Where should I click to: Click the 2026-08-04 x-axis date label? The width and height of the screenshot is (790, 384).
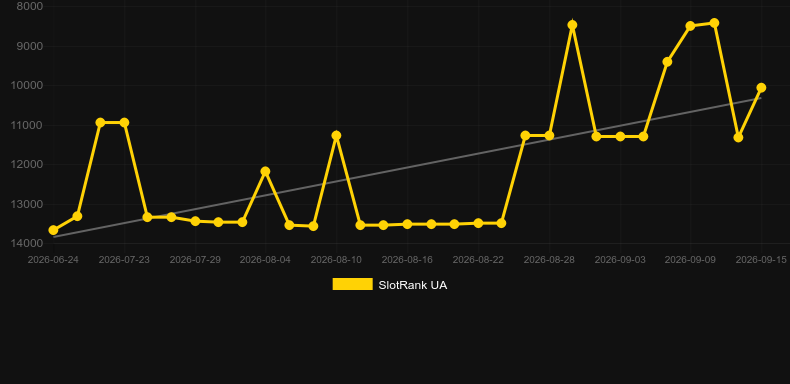(x=266, y=260)
